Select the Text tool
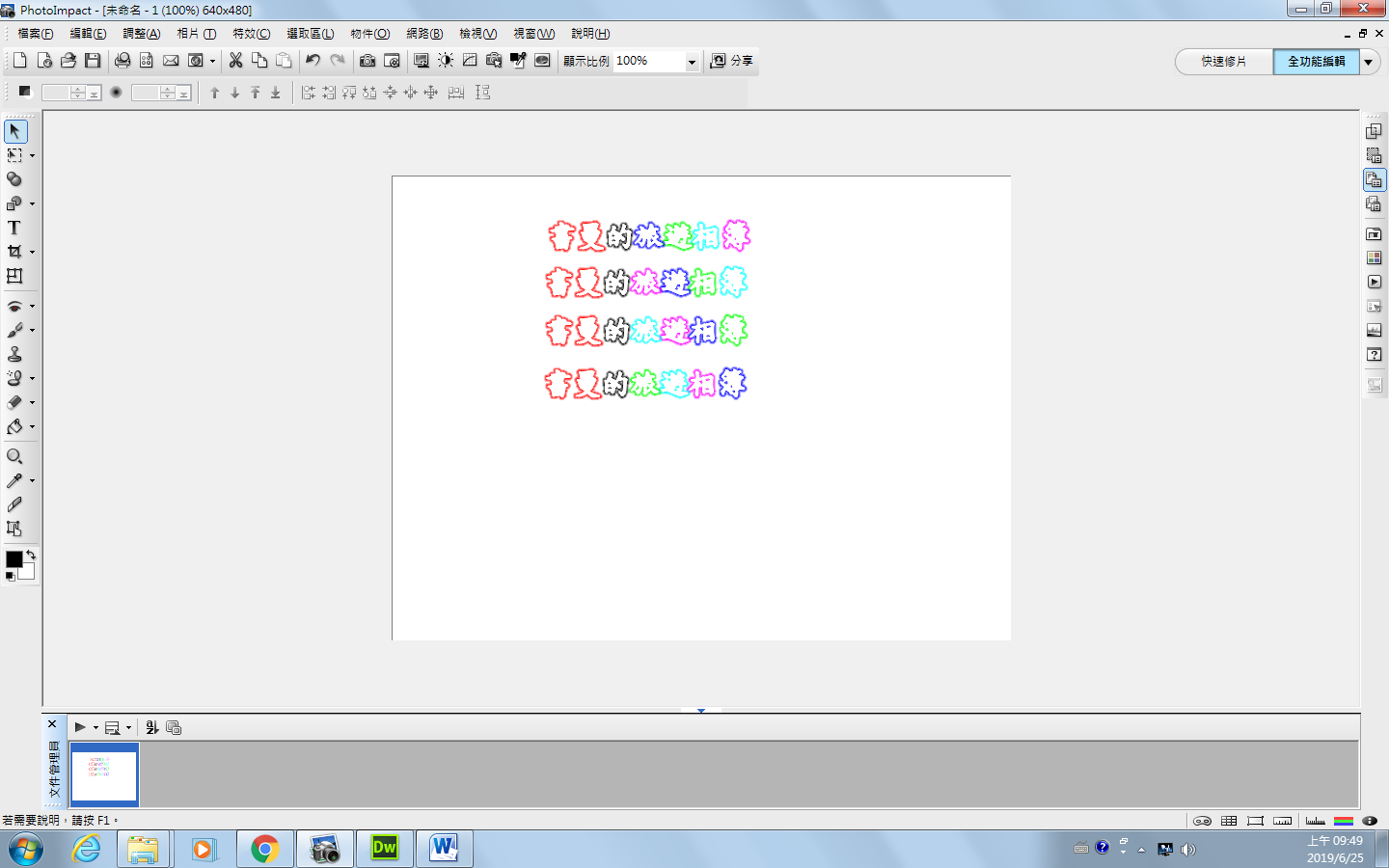1389x868 pixels. click(14, 228)
